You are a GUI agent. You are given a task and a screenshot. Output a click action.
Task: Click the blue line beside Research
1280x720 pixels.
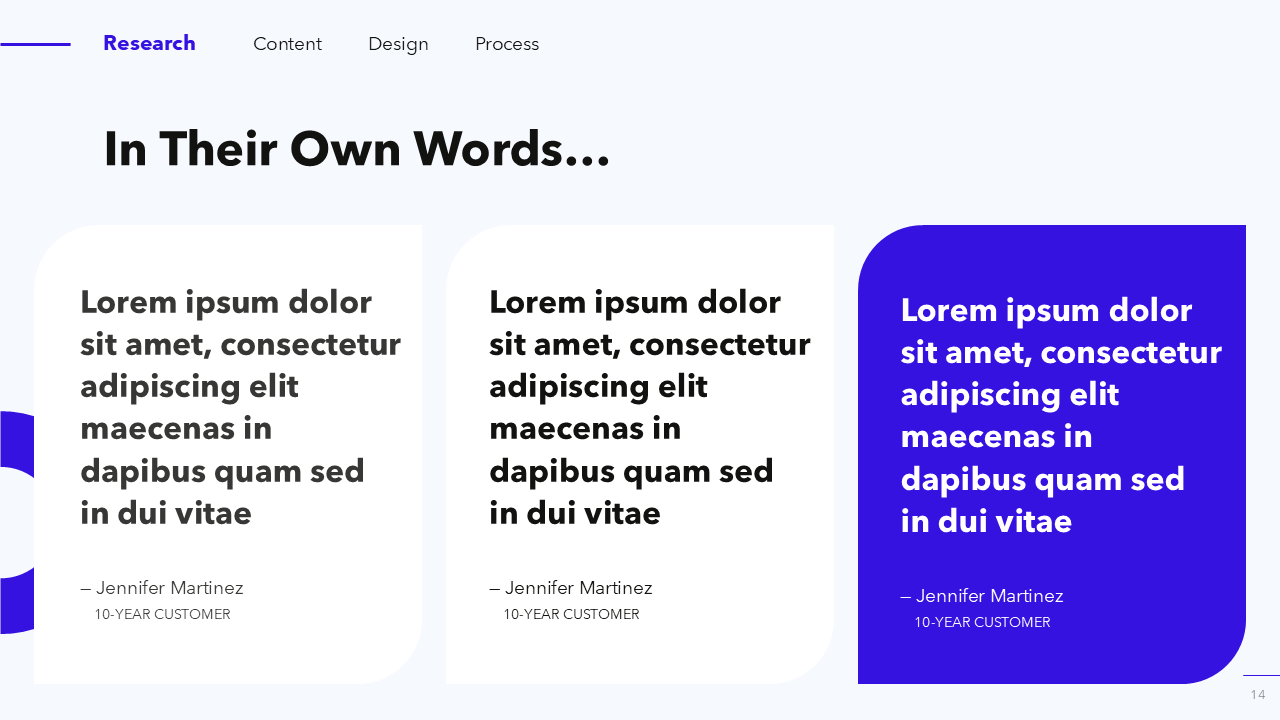click(35, 44)
